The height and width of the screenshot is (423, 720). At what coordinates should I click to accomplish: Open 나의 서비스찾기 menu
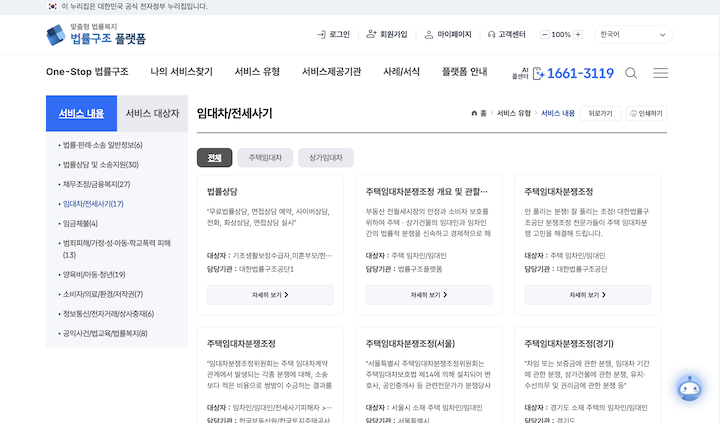coord(182,72)
